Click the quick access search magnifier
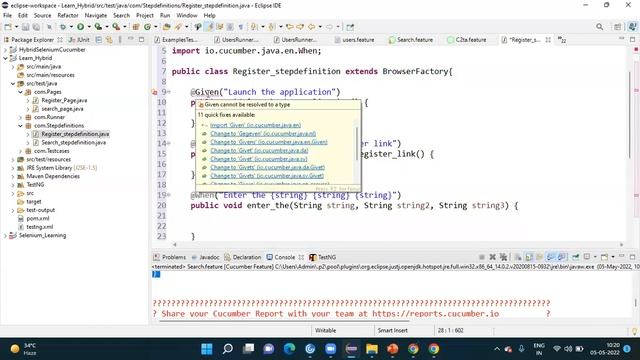 [x=599, y=27]
